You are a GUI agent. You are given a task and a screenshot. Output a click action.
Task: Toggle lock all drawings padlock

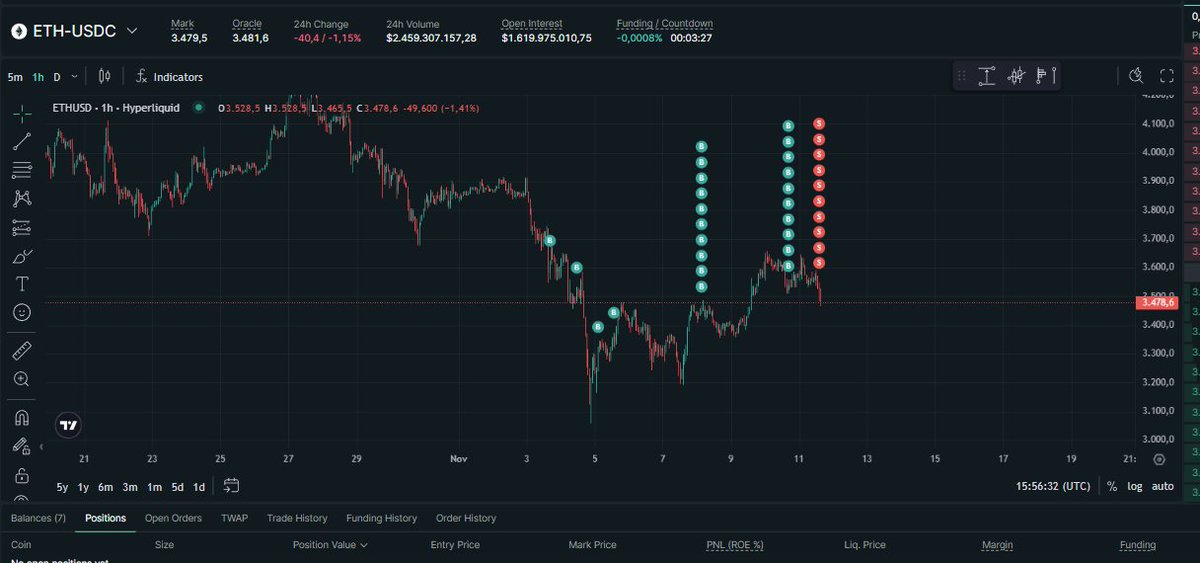pyautogui.click(x=22, y=474)
